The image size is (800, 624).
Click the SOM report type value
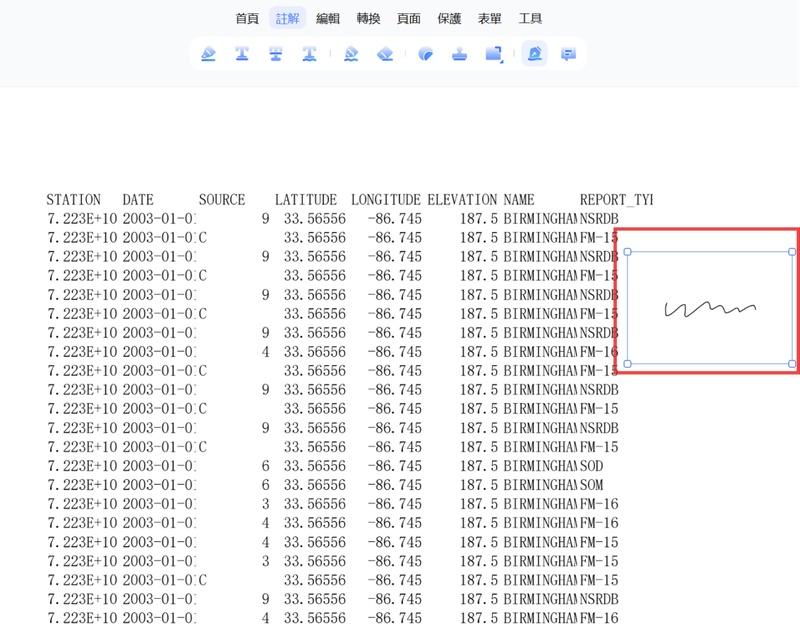[x=591, y=485]
